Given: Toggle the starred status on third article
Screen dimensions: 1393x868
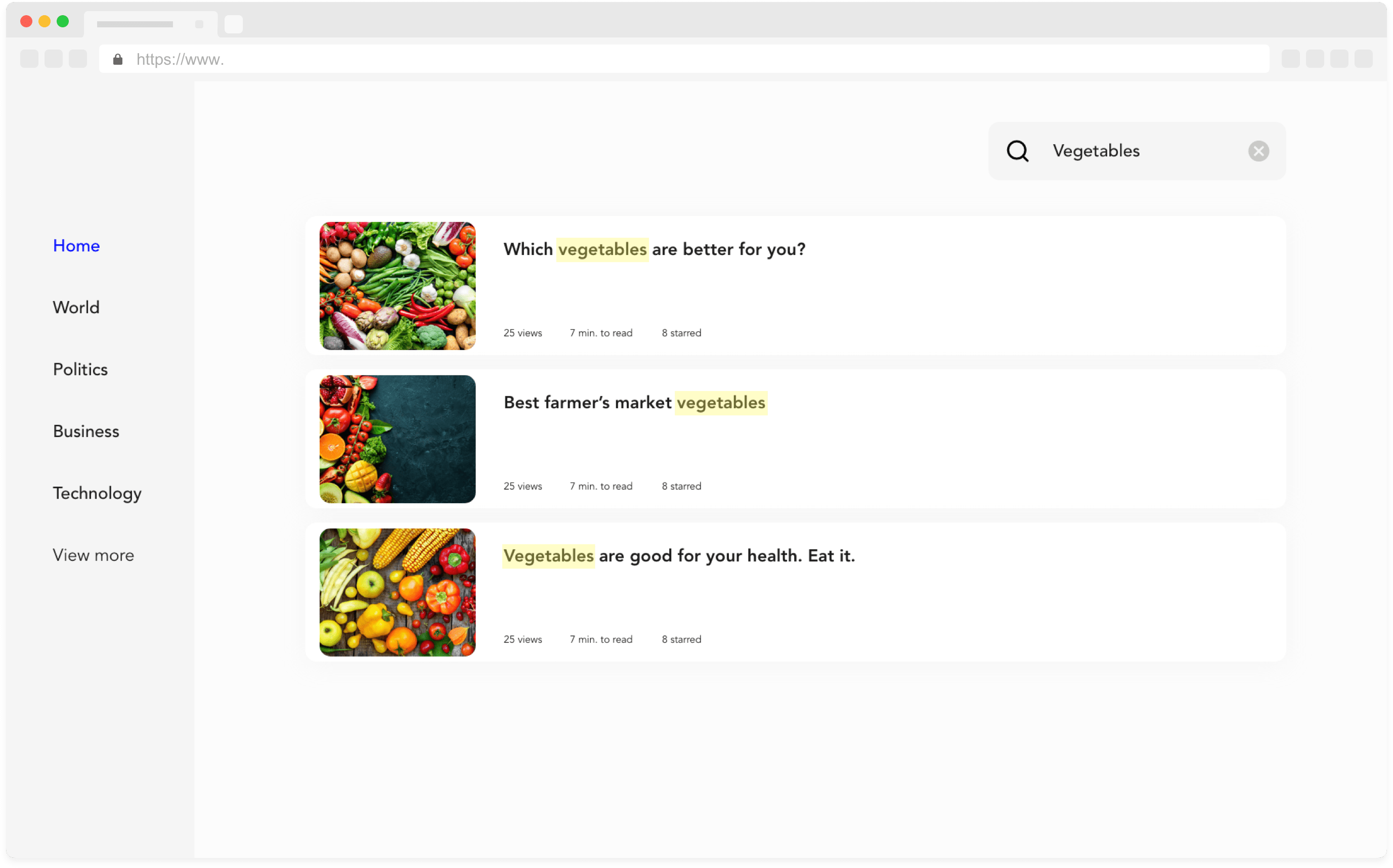Looking at the screenshot, I should coord(681,639).
